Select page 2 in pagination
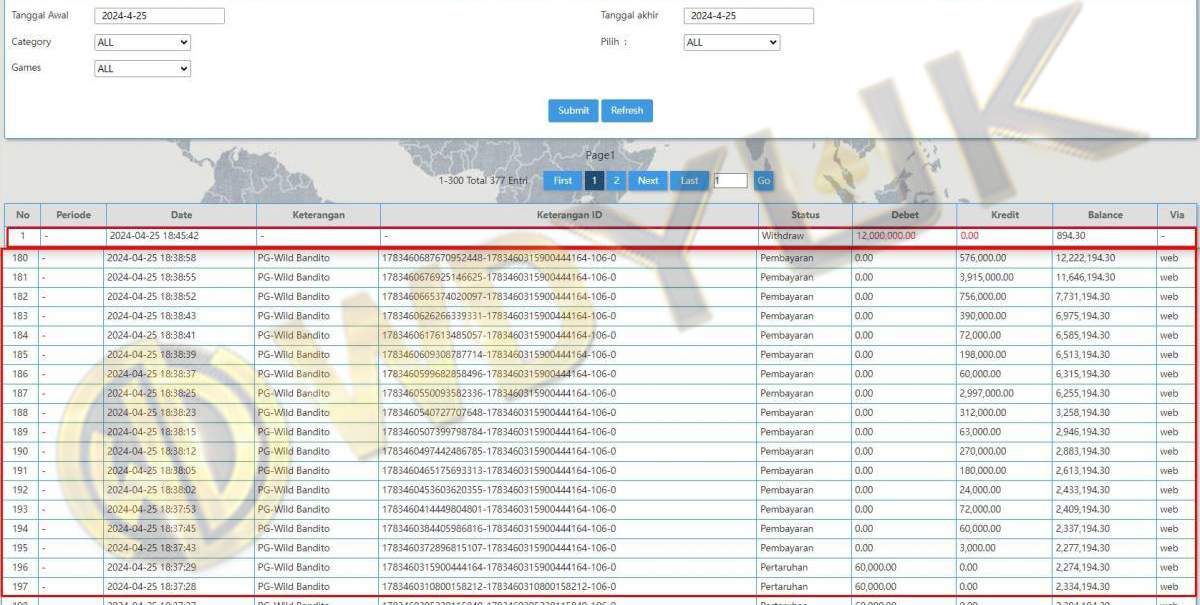The image size is (1200, 605). coord(617,180)
